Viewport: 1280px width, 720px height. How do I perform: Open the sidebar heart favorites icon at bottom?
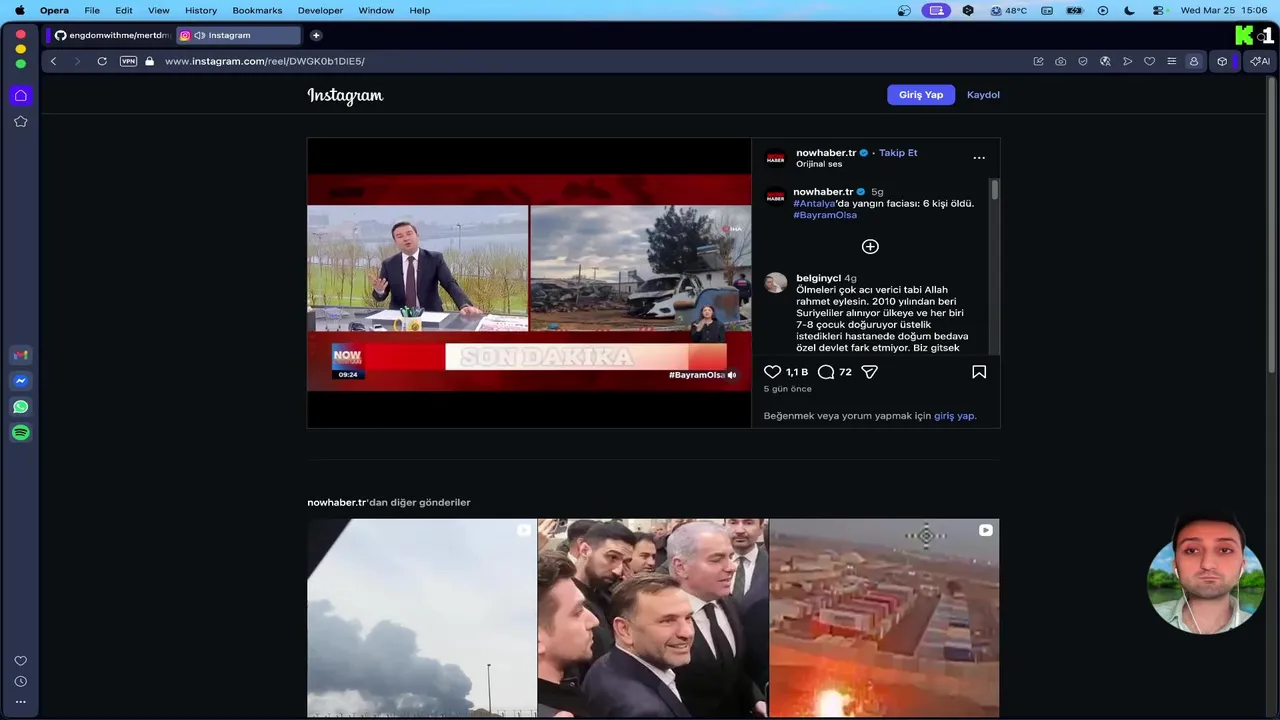[20, 661]
